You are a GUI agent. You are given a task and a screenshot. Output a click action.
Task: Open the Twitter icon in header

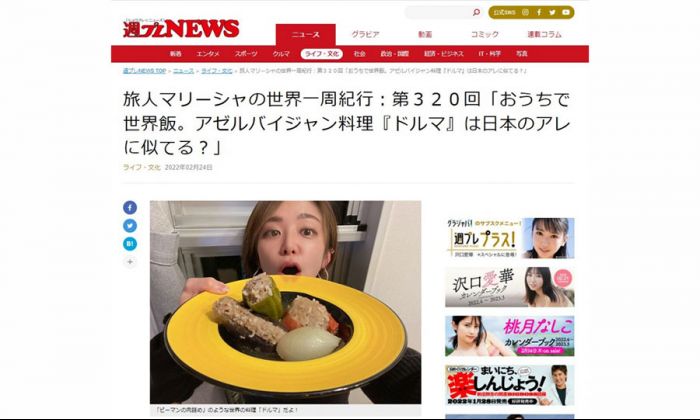[552, 12]
